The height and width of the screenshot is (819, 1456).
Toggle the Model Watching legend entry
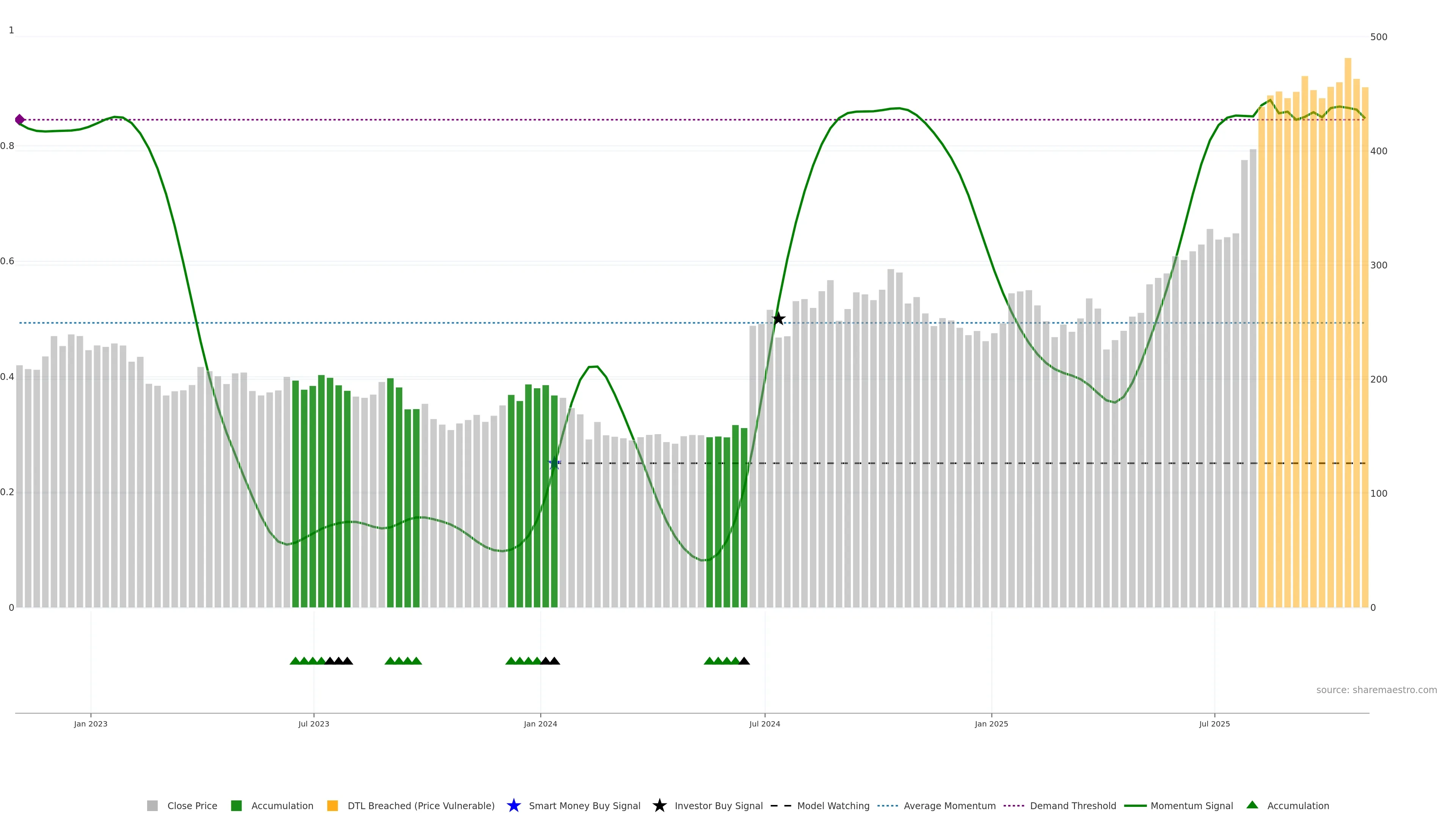click(x=833, y=805)
